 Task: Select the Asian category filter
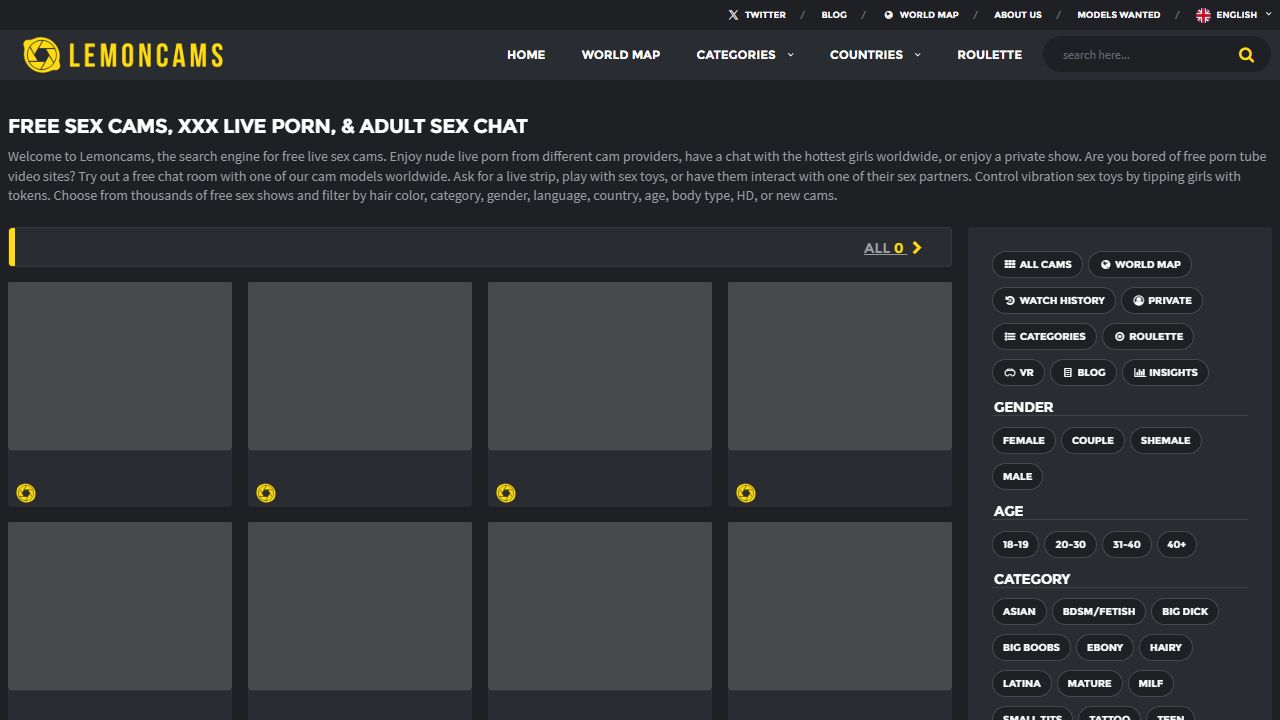[1019, 612]
